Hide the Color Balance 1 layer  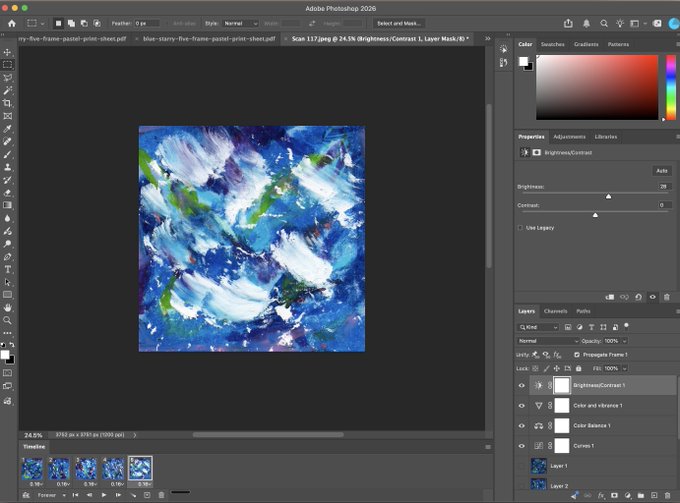tap(522, 426)
